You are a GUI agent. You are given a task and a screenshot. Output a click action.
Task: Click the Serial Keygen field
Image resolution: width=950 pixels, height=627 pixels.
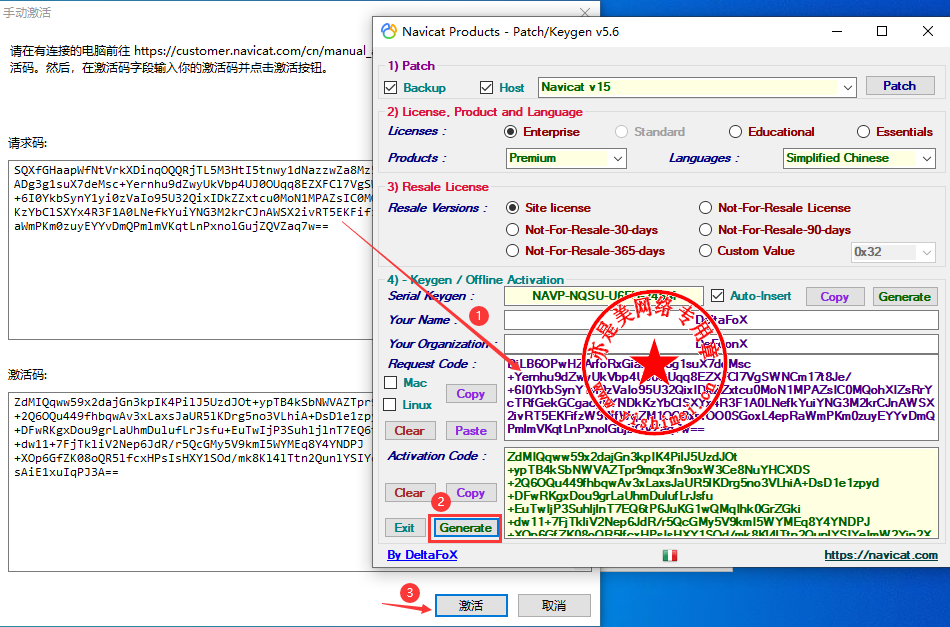click(x=603, y=296)
